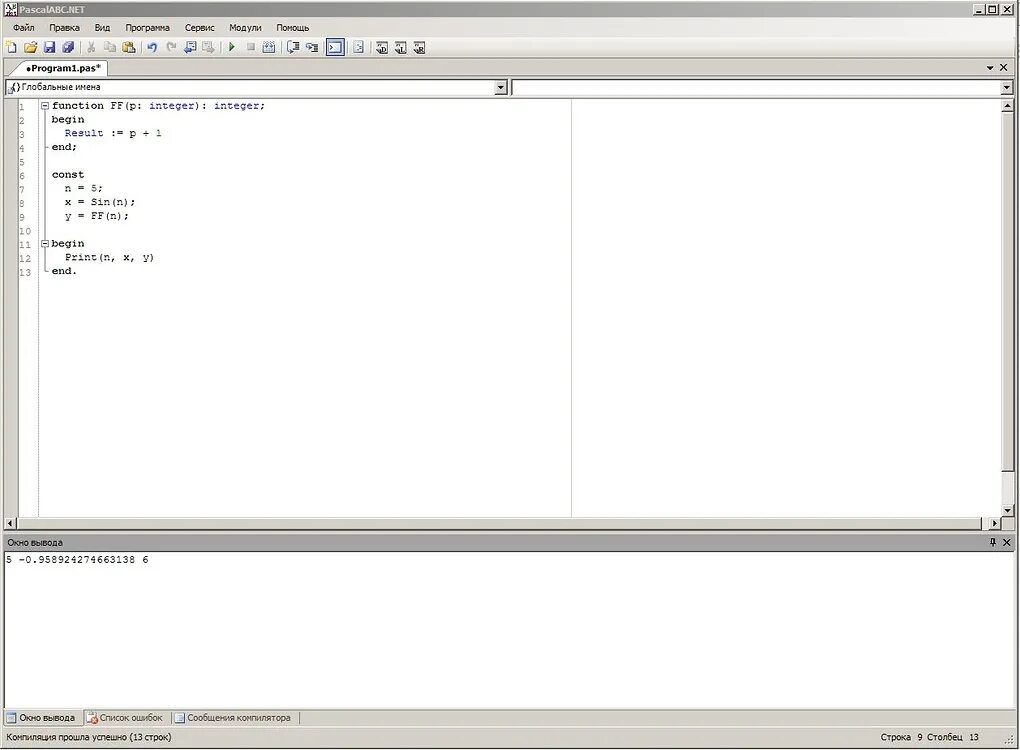This screenshot has height=750, width=1020.
Task: Open the Сервис menu
Action: pyautogui.click(x=200, y=28)
